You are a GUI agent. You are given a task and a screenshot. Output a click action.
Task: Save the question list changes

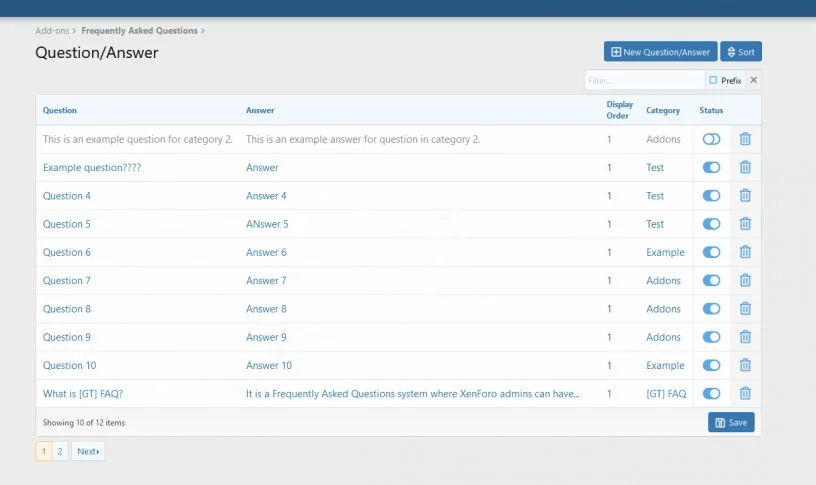731,423
